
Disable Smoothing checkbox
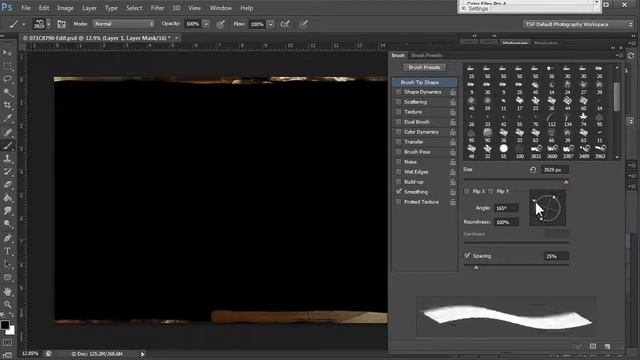[398, 192]
